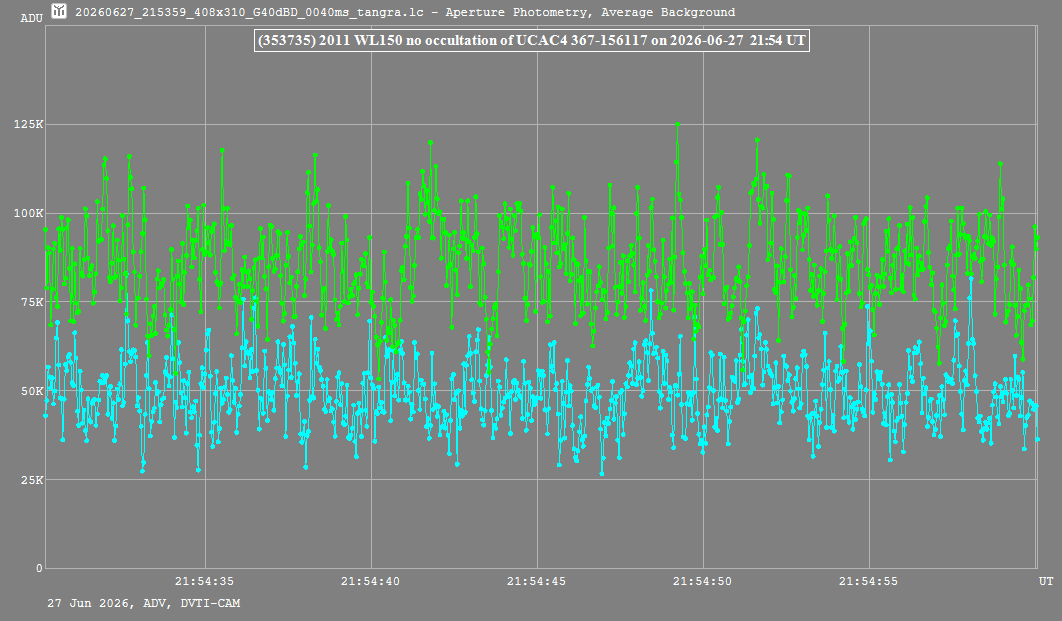Click the highest green peak touching 125K

point(677,125)
